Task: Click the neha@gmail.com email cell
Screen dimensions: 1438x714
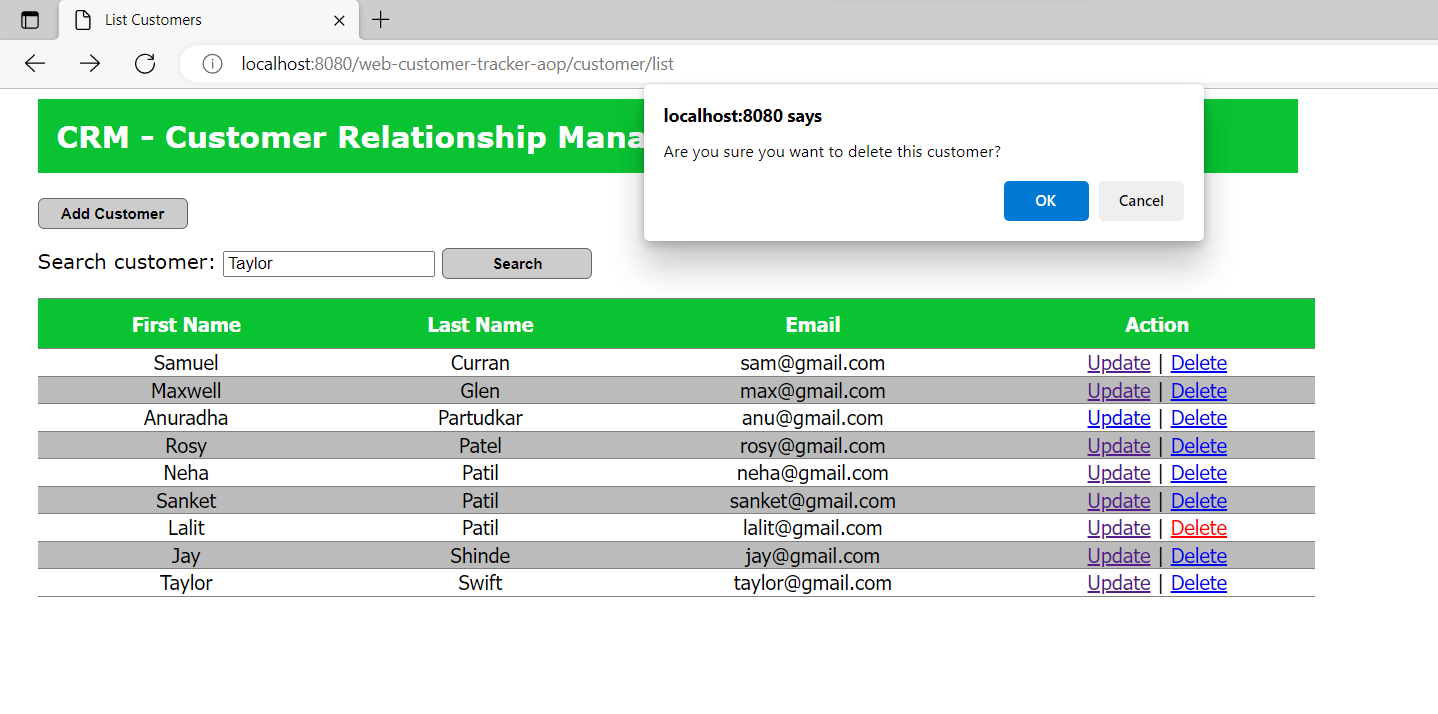Action: click(x=813, y=473)
